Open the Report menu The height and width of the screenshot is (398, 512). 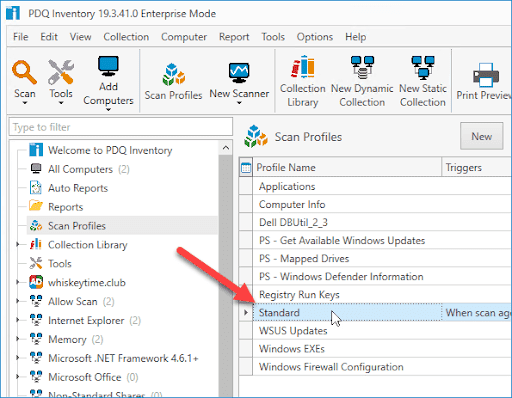tap(234, 37)
